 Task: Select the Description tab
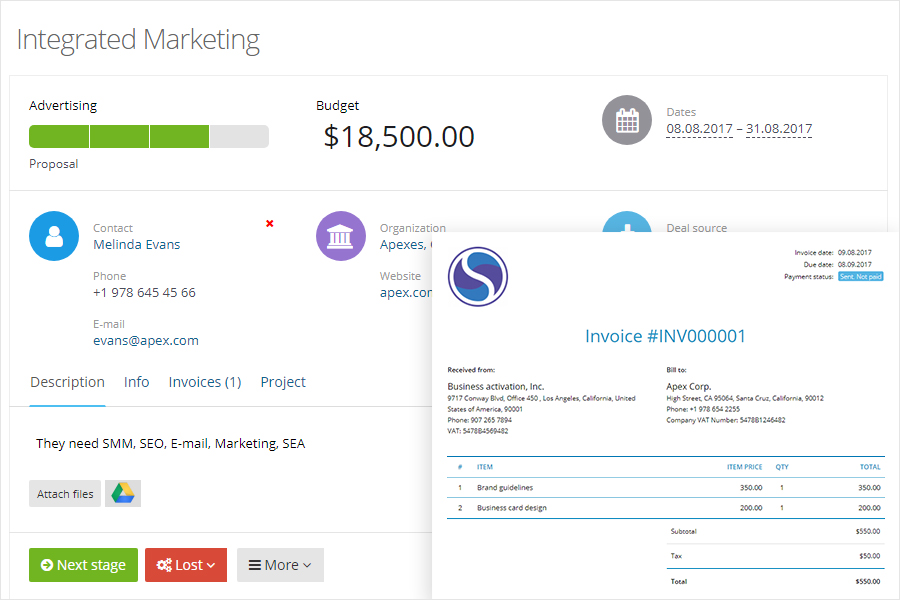click(67, 382)
